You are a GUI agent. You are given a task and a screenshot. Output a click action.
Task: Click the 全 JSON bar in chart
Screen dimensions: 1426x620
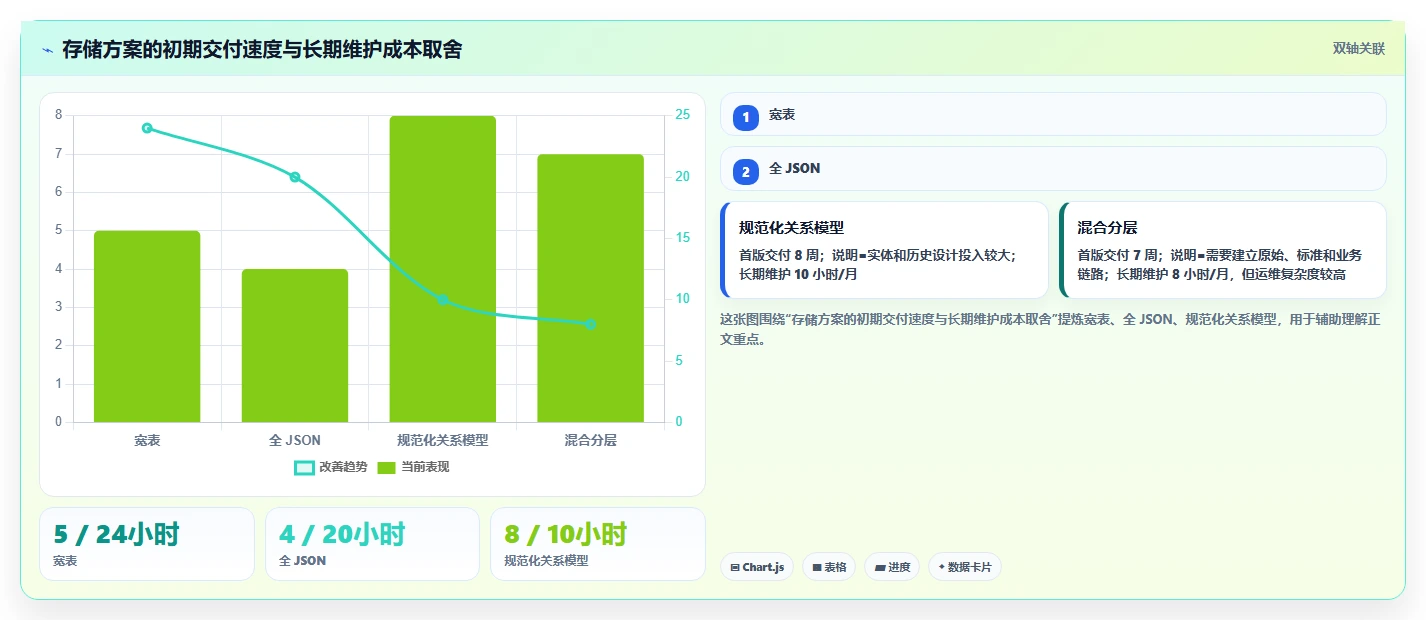pyautogui.click(x=295, y=345)
